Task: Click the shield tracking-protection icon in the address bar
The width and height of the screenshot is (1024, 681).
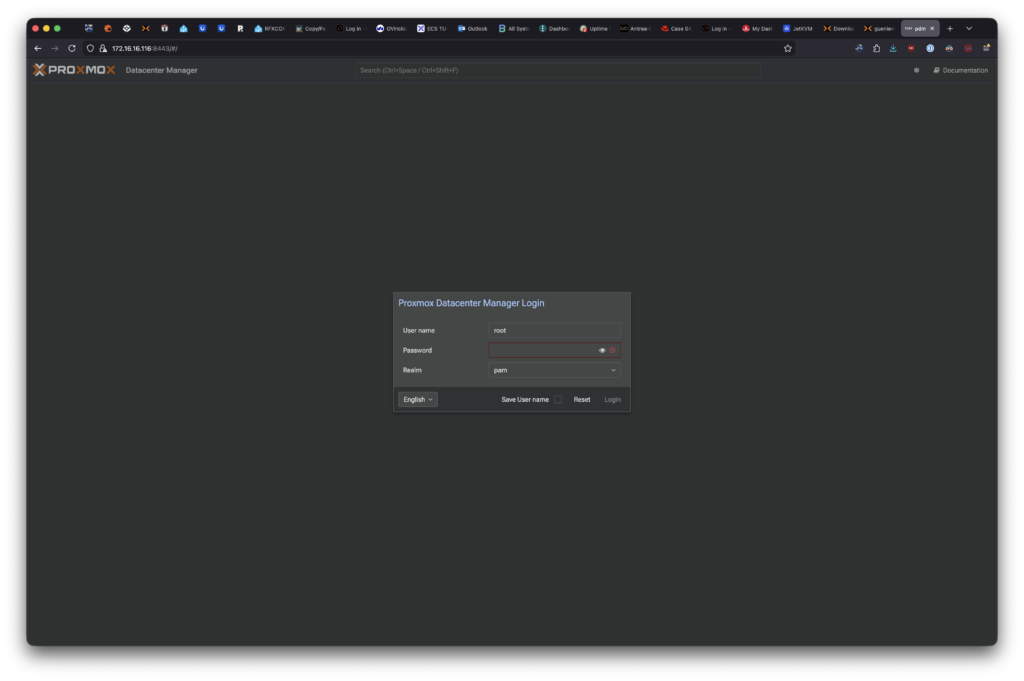Action: point(90,48)
